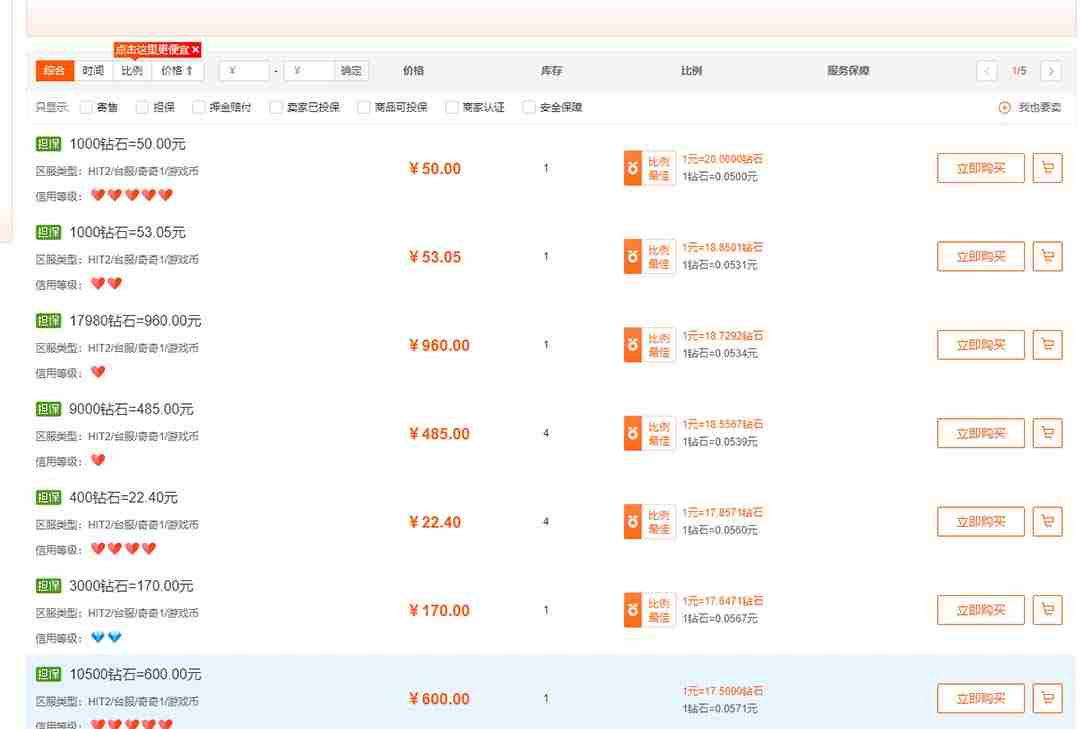Open listing titled 1000钻石=50.00元
Screen dimensions: 1080x729
(x=127, y=144)
